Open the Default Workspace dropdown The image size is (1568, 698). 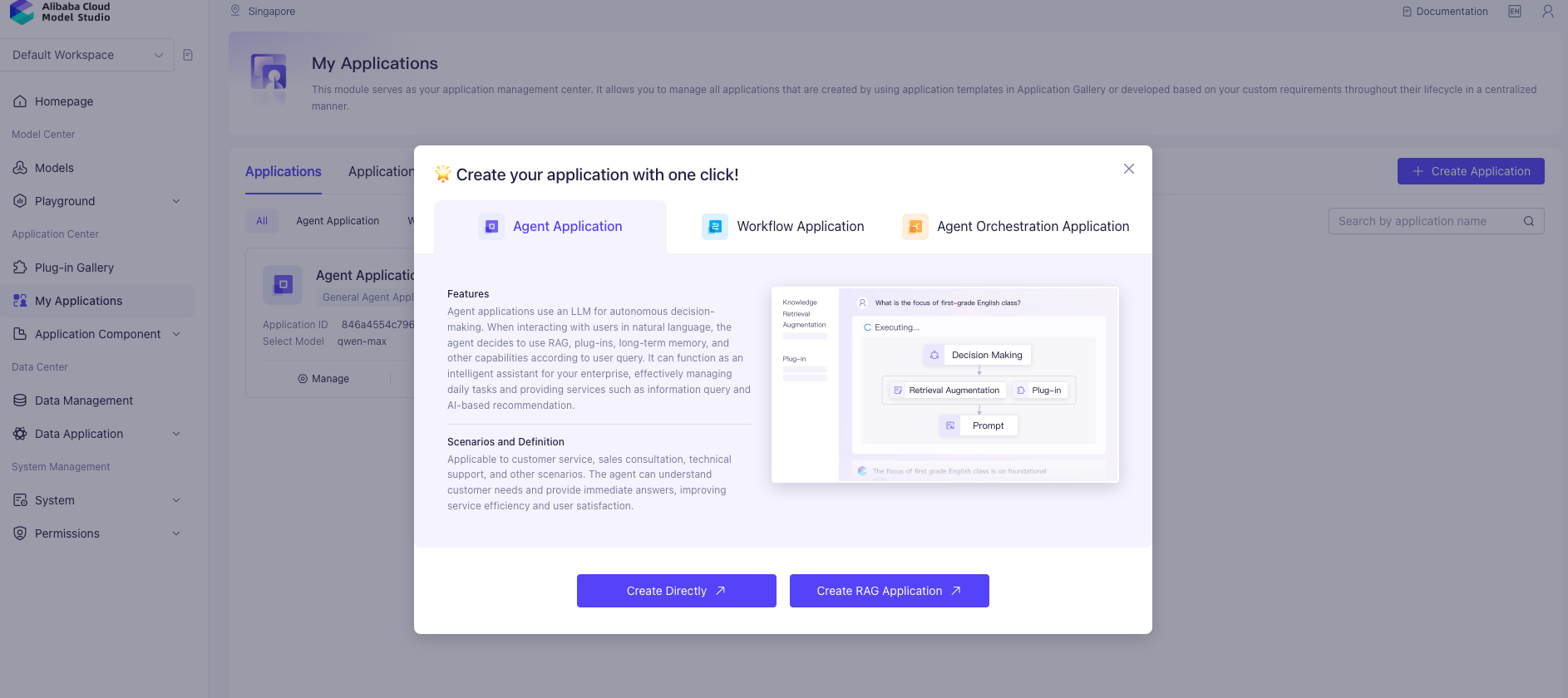[87, 55]
